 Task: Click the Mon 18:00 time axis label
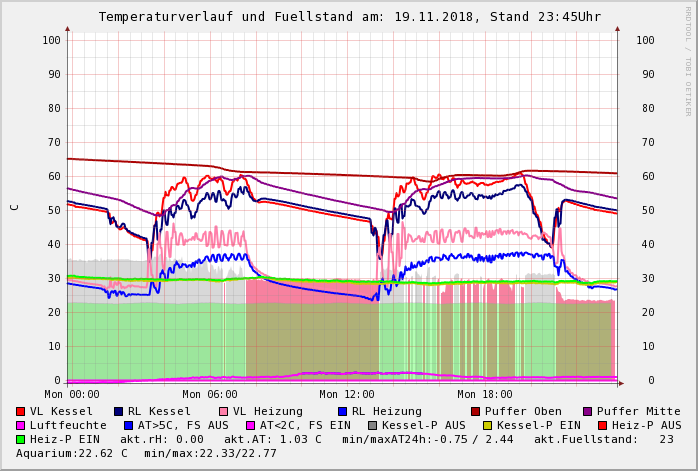pos(484,394)
